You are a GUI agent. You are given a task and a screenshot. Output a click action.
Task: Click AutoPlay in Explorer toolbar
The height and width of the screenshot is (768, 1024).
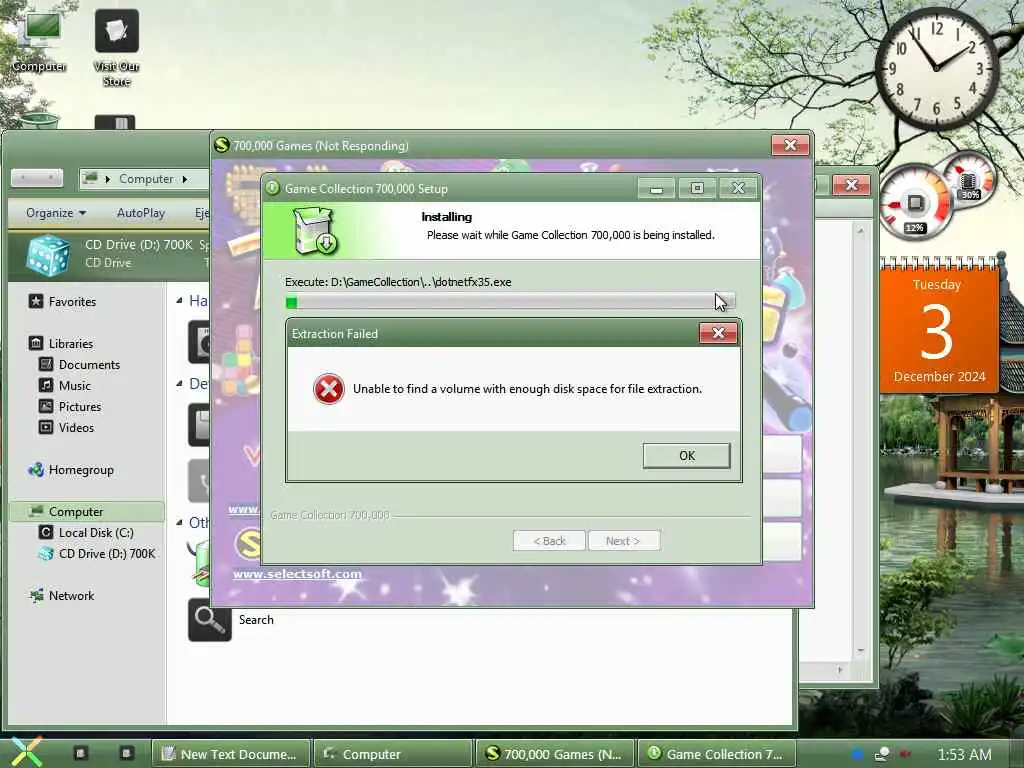(x=141, y=213)
